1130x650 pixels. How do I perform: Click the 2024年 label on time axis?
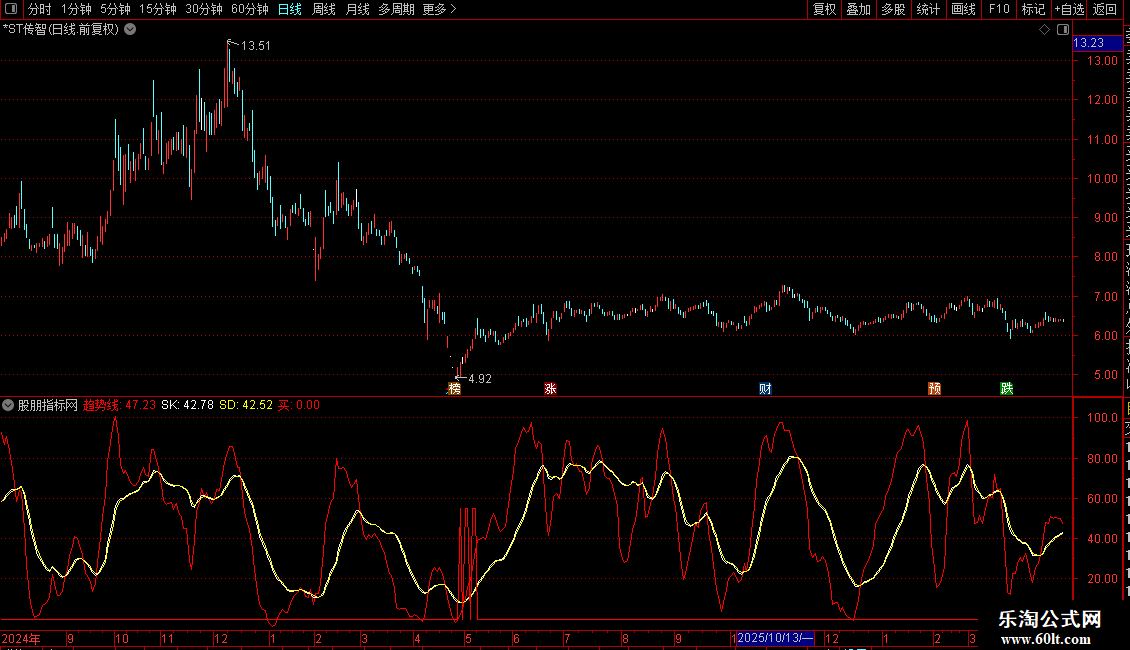(21, 638)
